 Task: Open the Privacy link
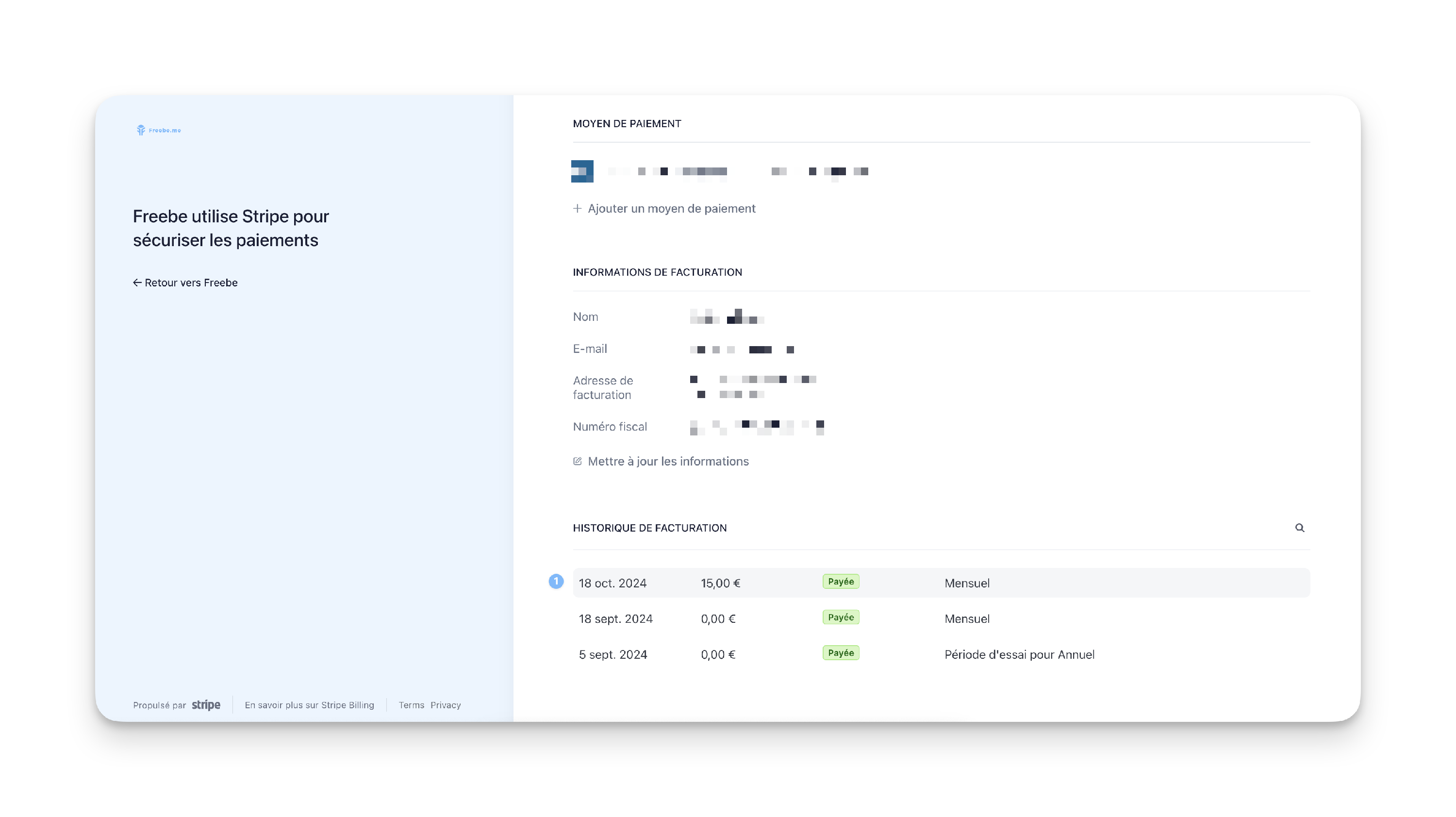click(x=446, y=705)
